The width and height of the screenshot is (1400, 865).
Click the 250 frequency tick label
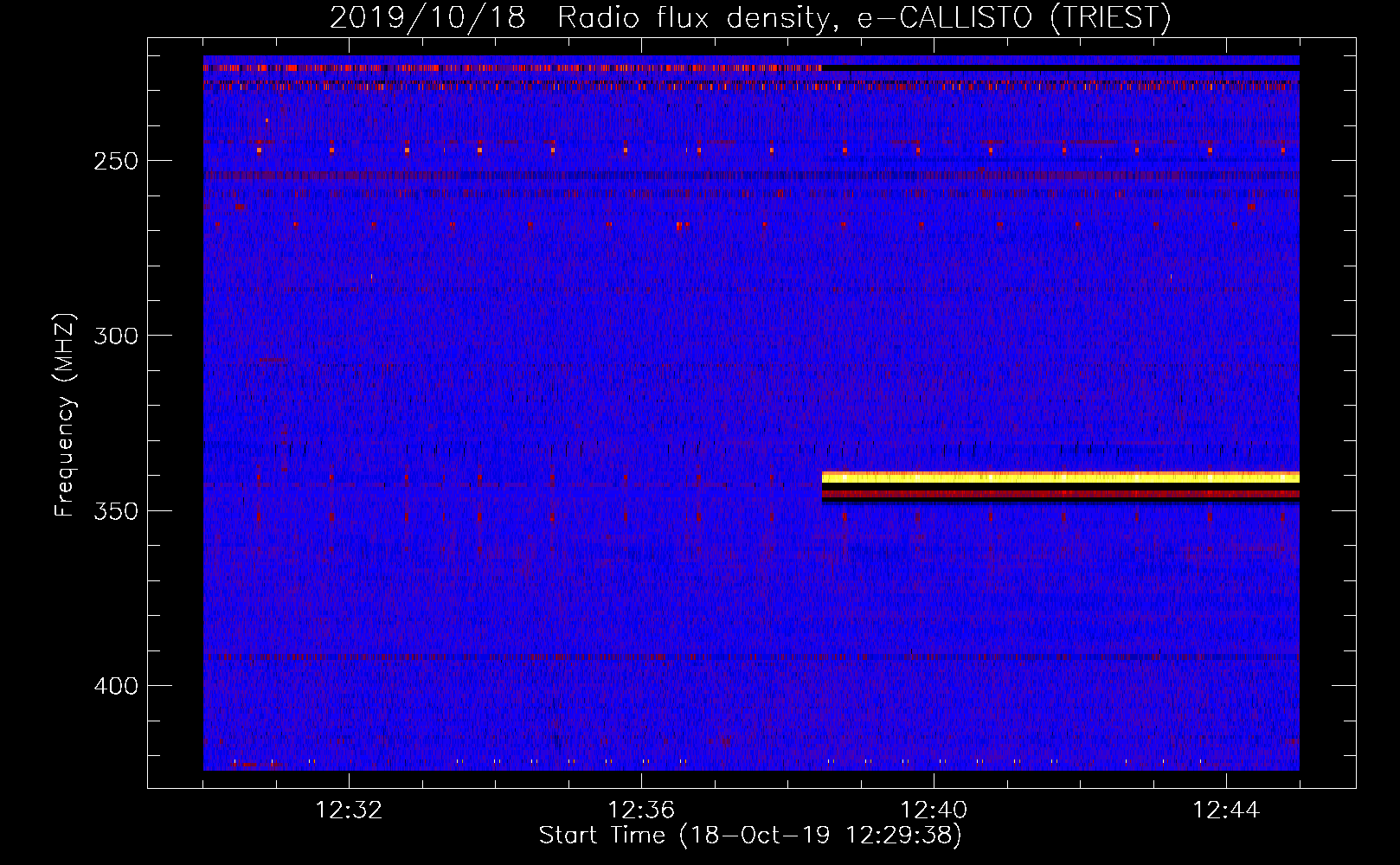click(x=116, y=162)
